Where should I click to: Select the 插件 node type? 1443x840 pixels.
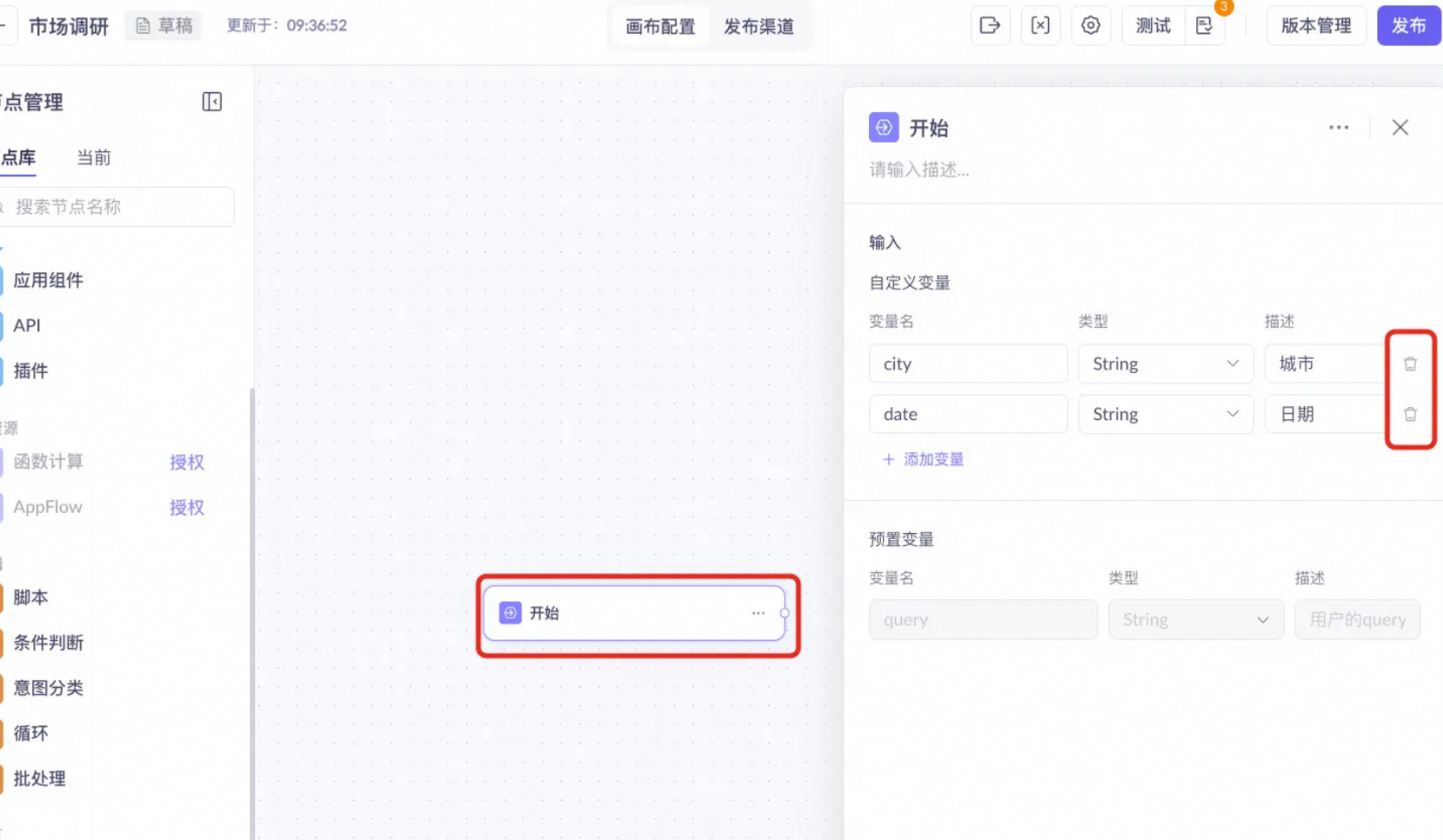[x=30, y=370]
